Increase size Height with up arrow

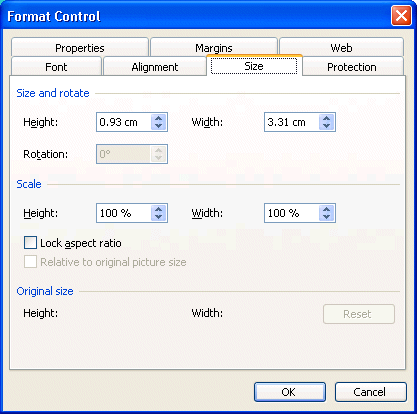[x=159, y=118]
